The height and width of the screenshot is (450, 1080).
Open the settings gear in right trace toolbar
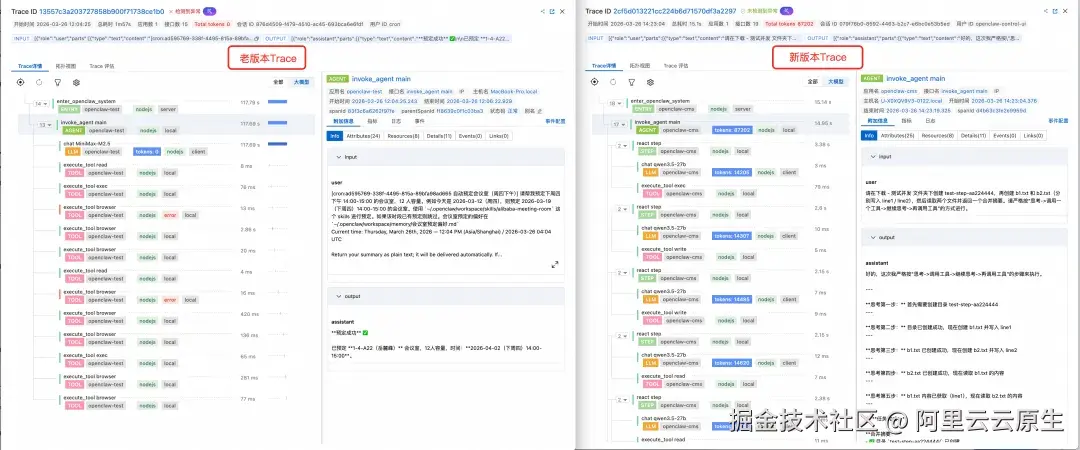(x=650, y=82)
